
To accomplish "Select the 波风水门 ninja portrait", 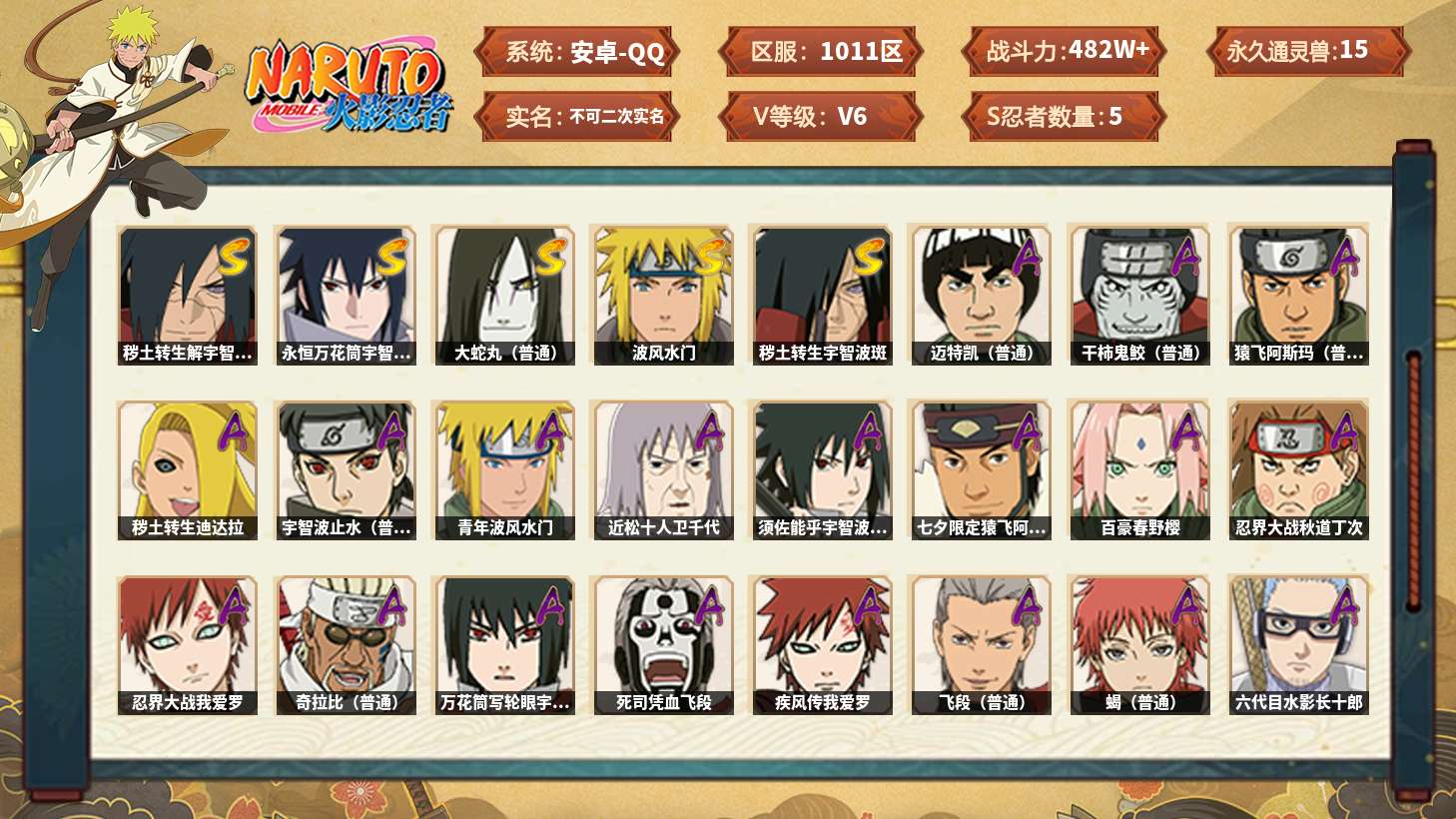I will click(x=663, y=296).
